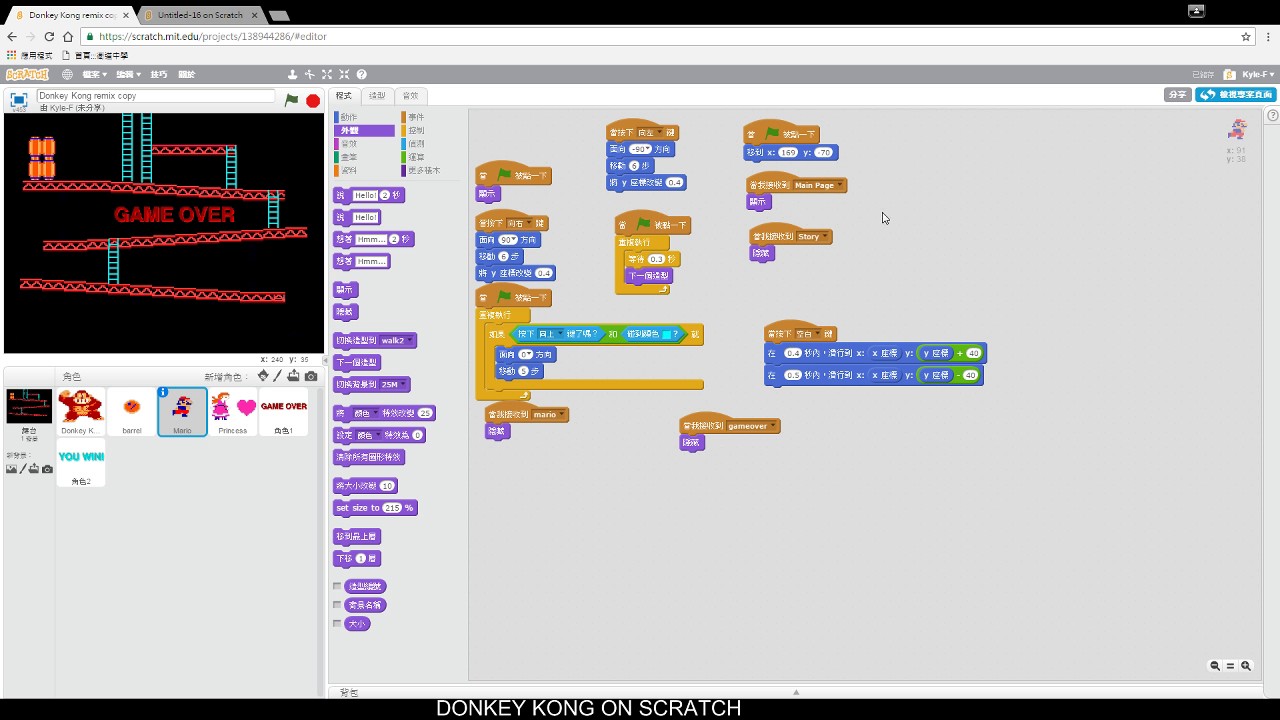This screenshot has width=1280, height=720.
Task: Enable the backdrop name reporter checkbox
Action: click(x=337, y=605)
